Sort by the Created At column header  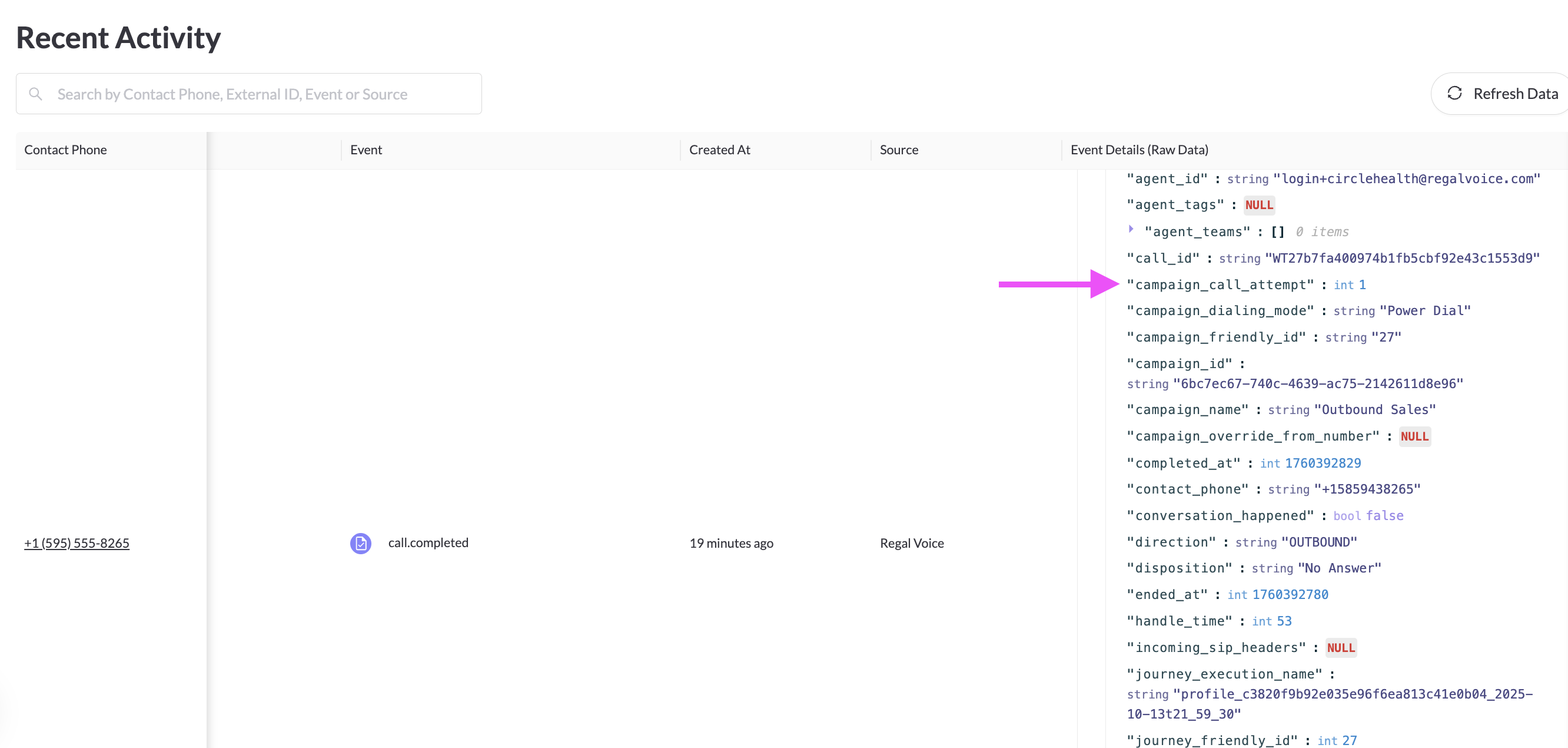(x=719, y=150)
